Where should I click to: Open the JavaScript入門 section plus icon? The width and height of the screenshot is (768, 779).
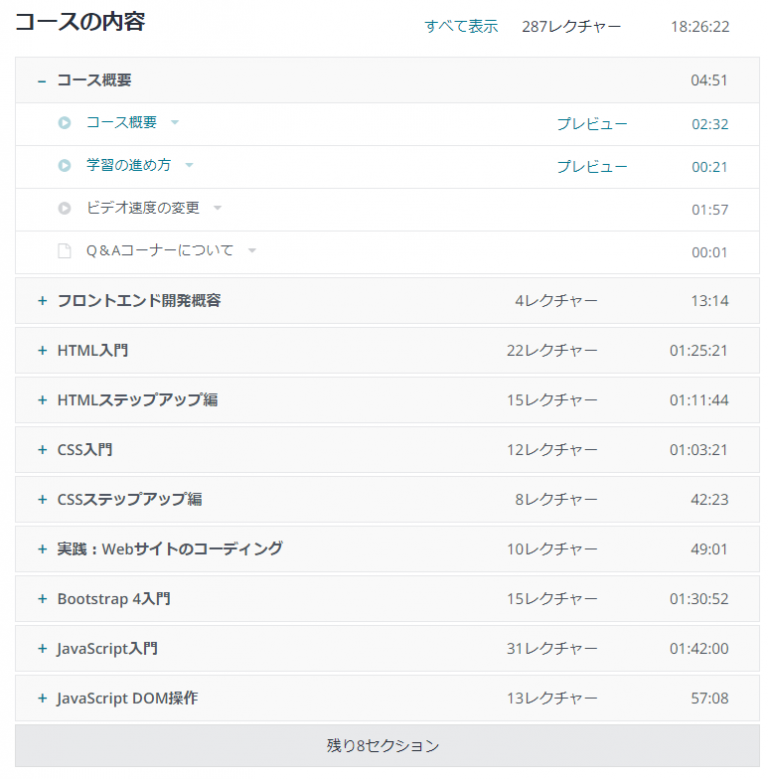42,649
